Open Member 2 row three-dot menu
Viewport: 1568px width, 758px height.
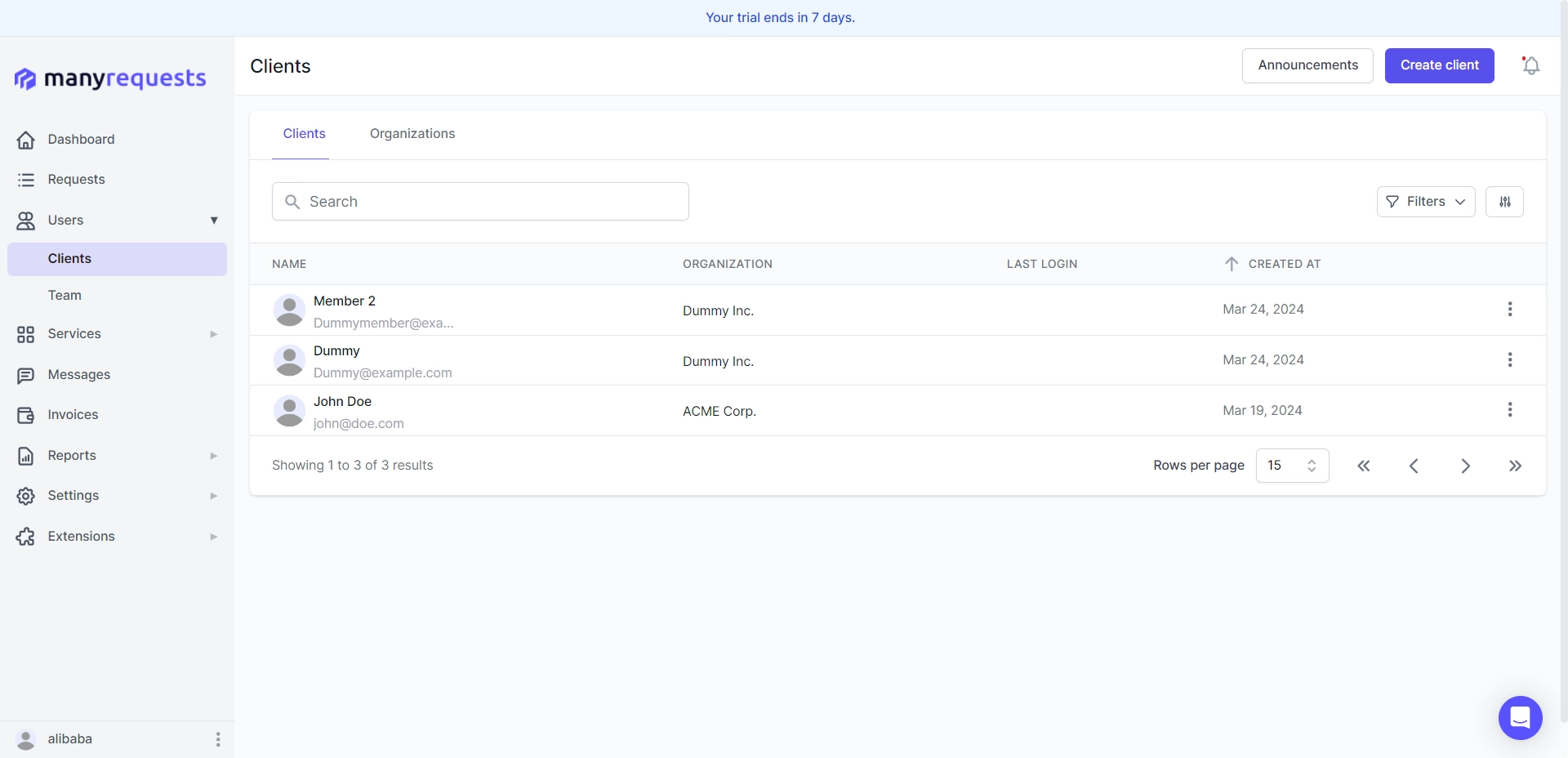pos(1509,309)
